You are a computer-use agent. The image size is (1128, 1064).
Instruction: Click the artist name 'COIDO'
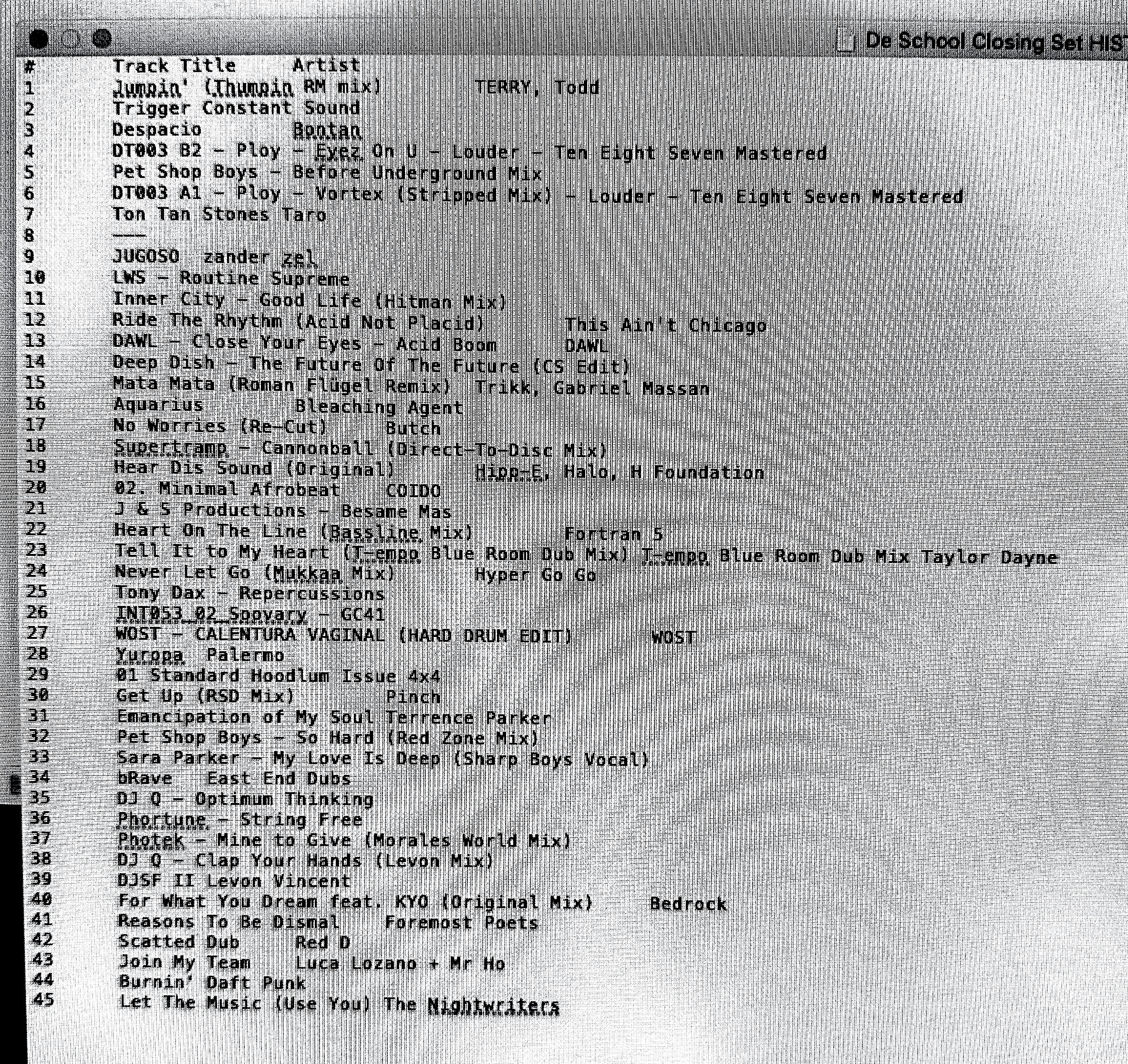pos(413,491)
